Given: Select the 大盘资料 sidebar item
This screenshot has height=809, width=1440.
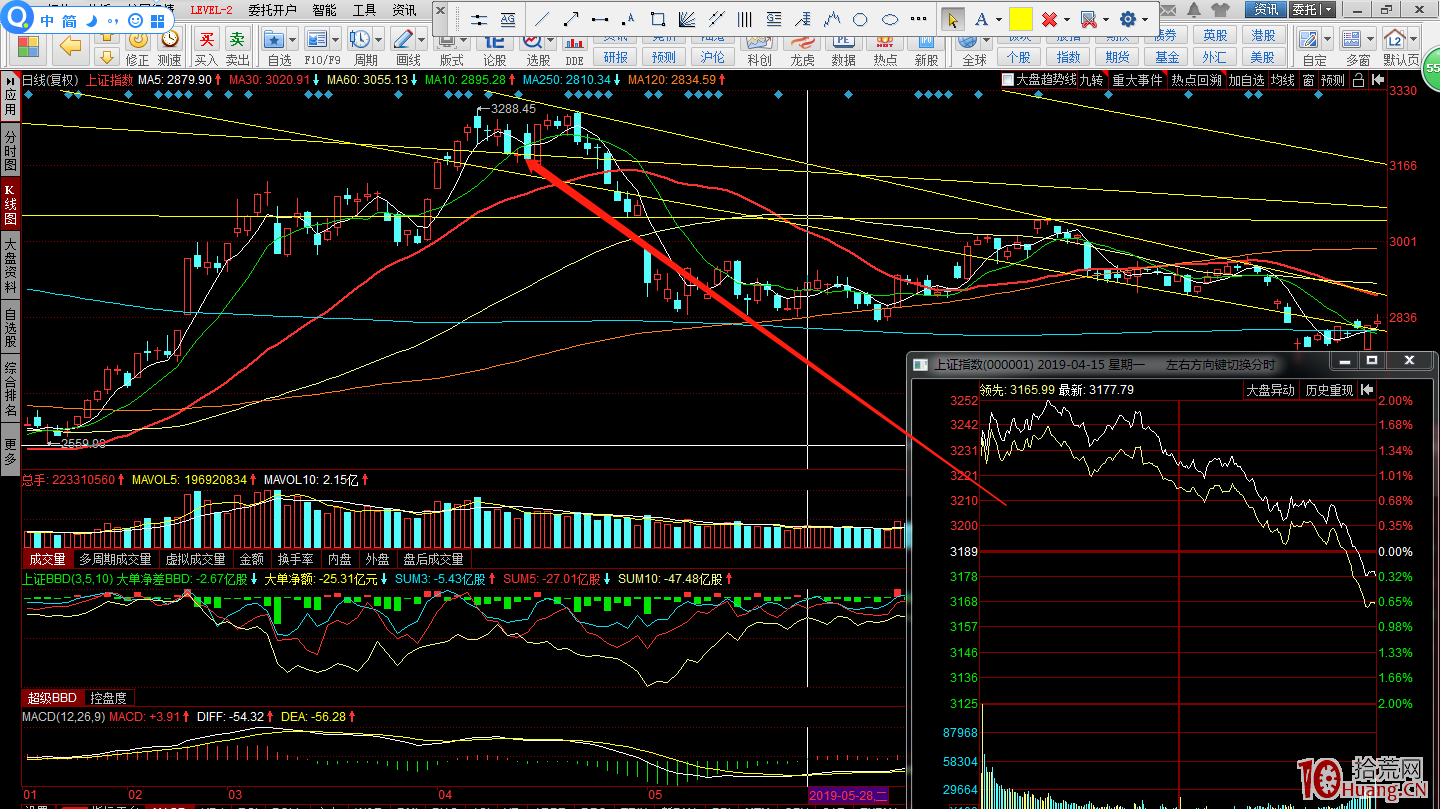Looking at the screenshot, I should point(10,264).
